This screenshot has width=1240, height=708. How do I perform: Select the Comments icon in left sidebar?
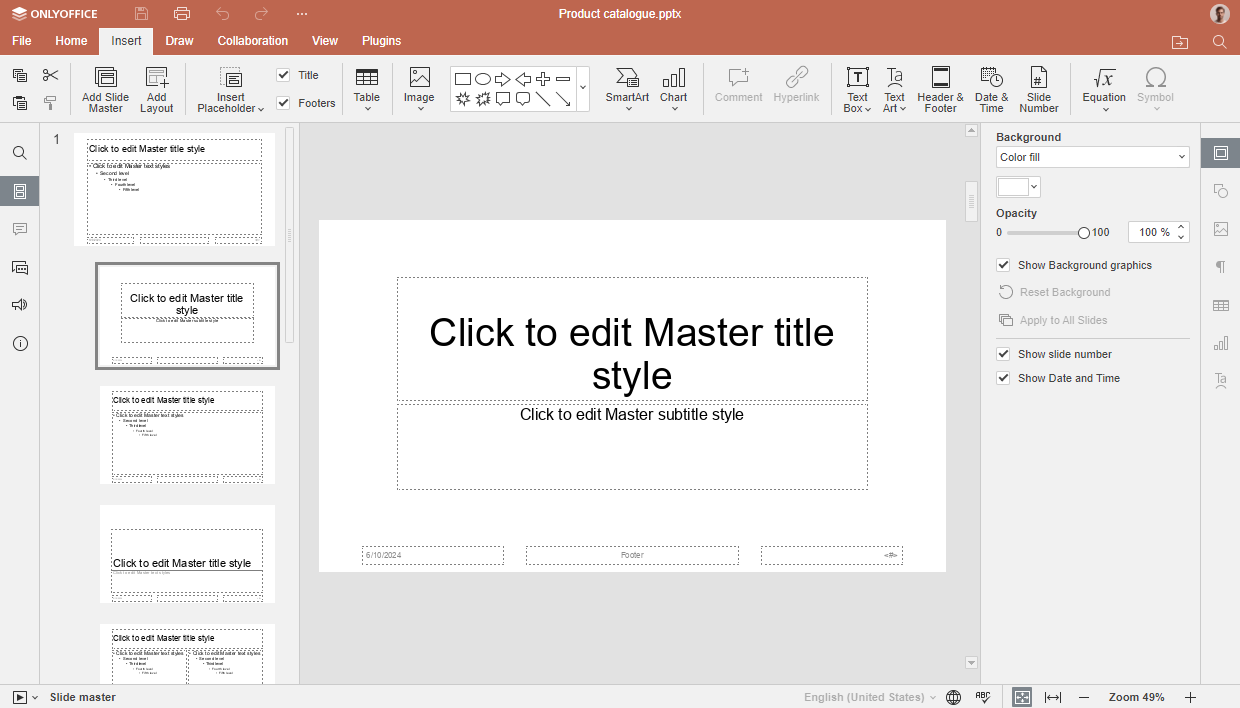20,229
